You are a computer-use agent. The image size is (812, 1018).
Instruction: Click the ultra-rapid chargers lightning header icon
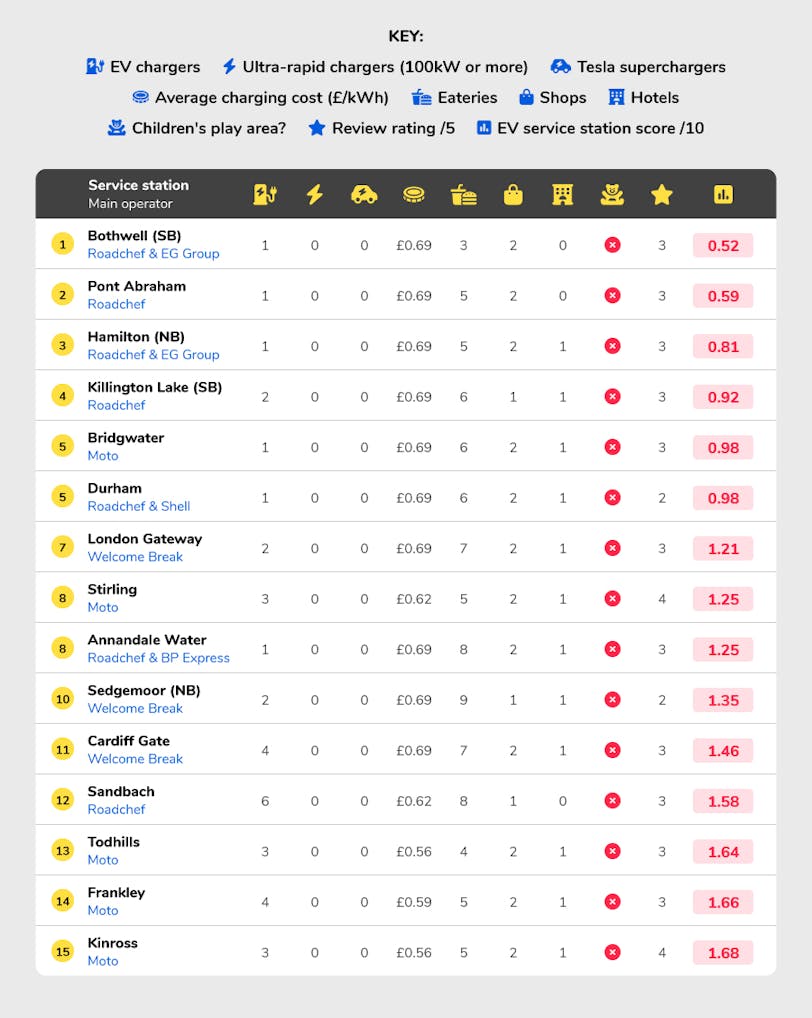pos(314,194)
